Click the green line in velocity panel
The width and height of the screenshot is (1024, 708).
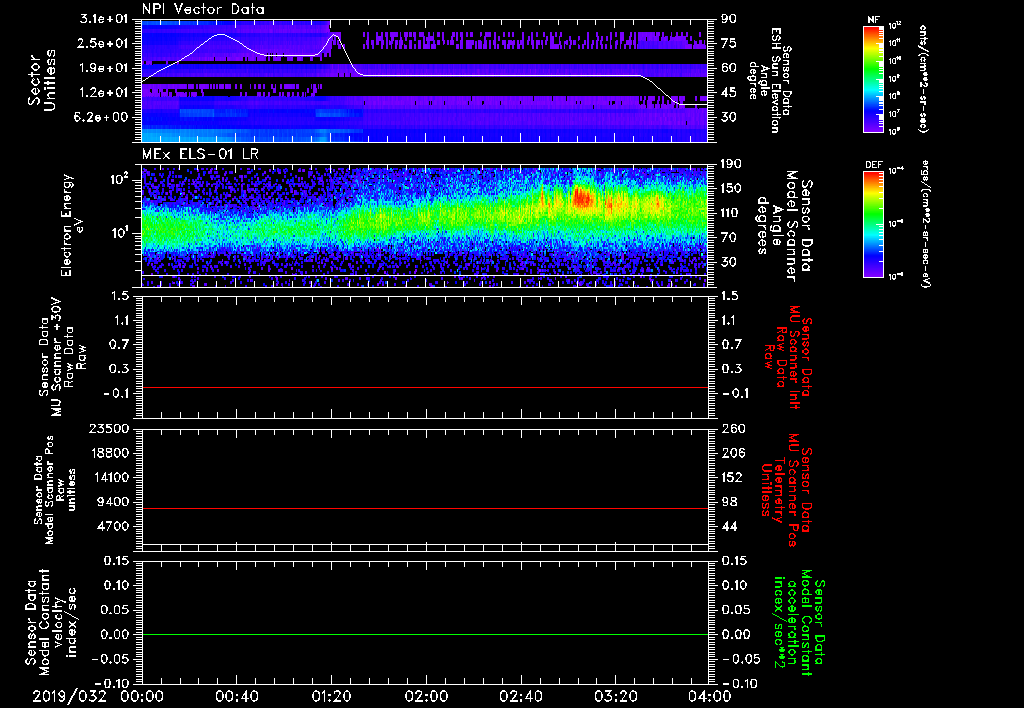coord(424,634)
